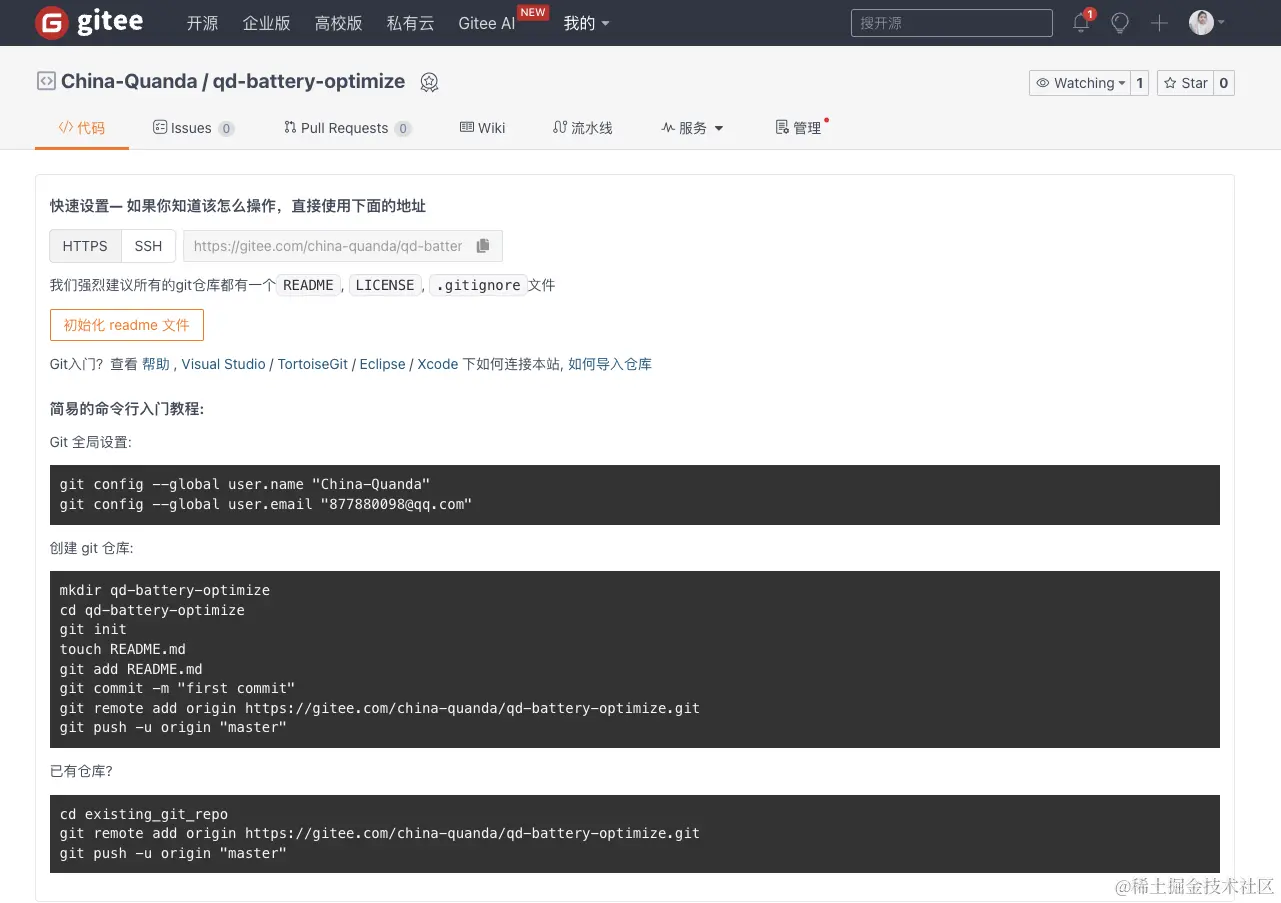This screenshot has height=903, width=1281.
Task: Open the Eclipse link
Action: pyautogui.click(x=383, y=364)
